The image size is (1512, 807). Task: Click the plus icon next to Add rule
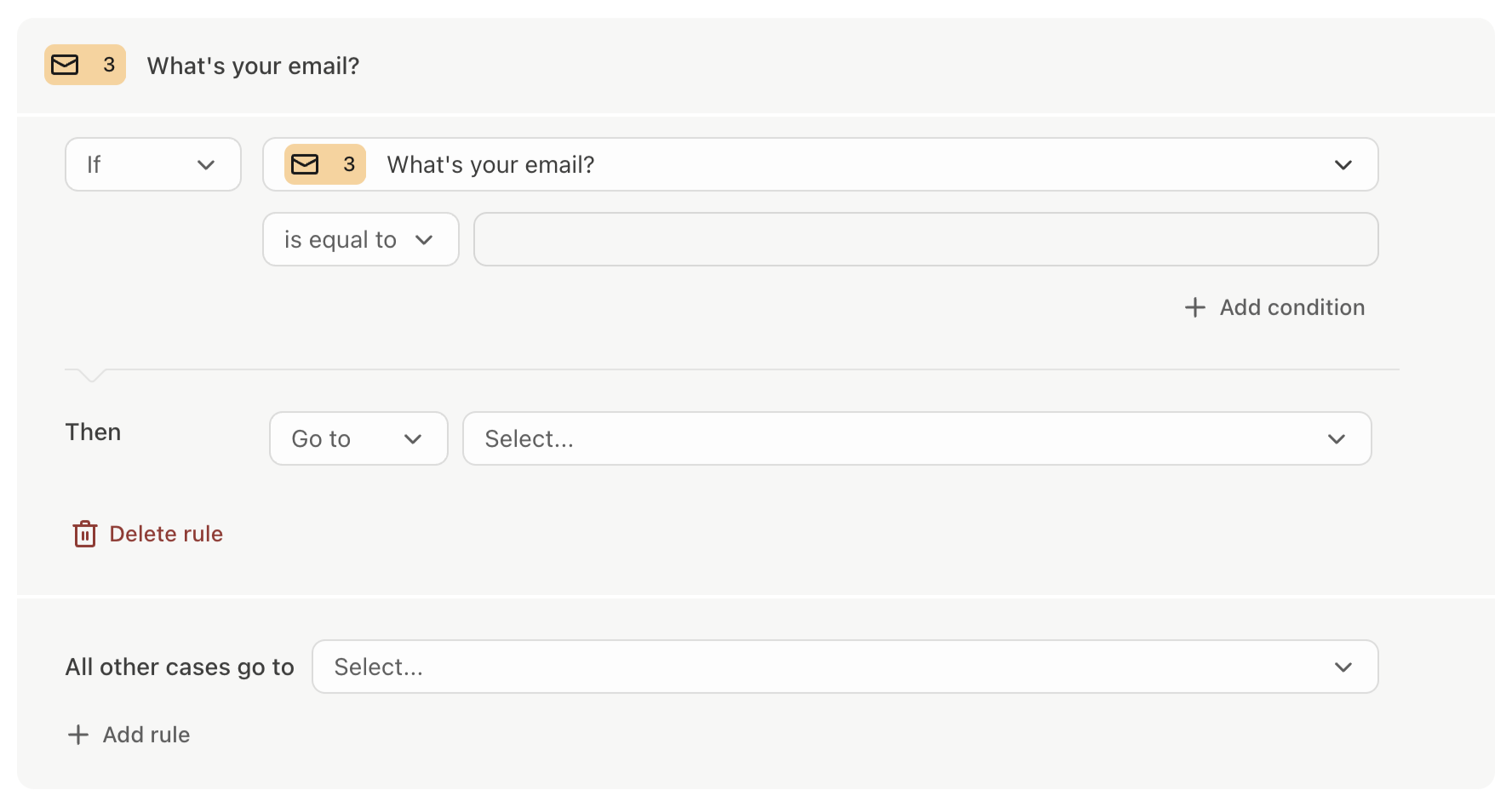click(78, 735)
